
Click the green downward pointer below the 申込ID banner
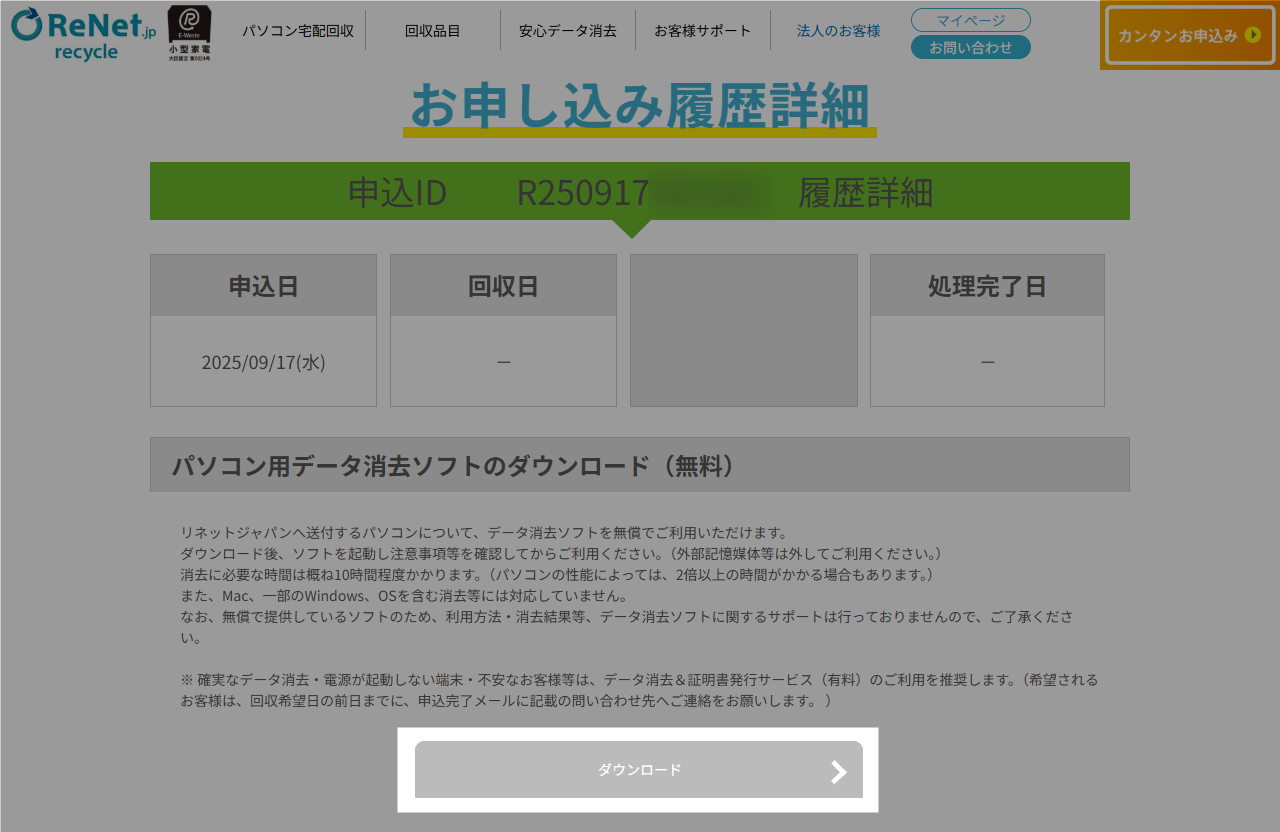coord(631,229)
